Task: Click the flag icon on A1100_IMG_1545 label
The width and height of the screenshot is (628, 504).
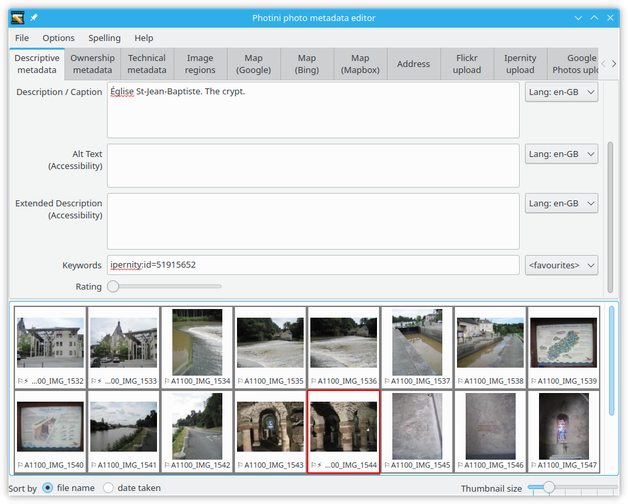Action: [x=387, y=465]
